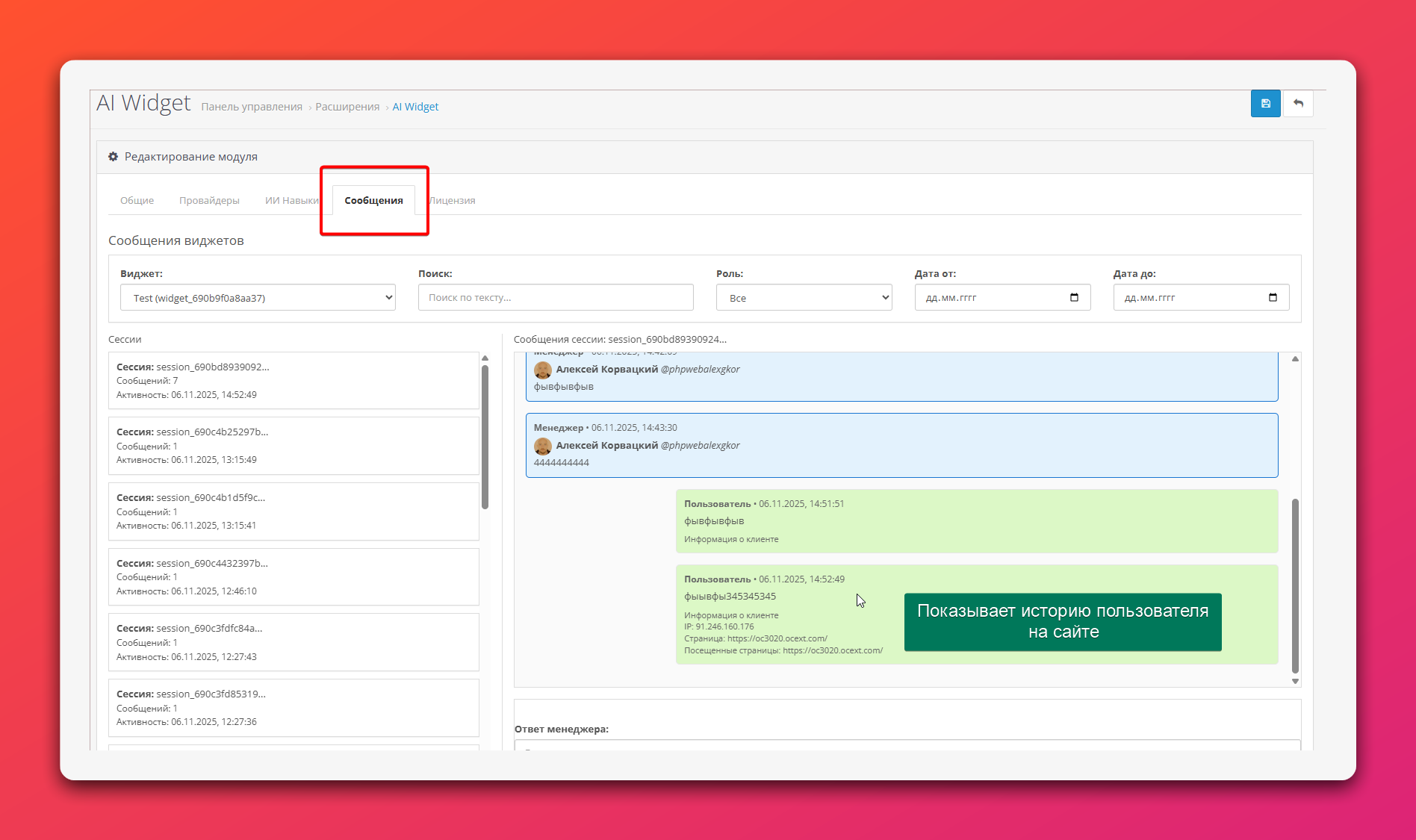Image resolution: width=1416 pixels, height=840 pixels.
Task: Select session with 7 messages
Action: click(x=294, y=380)
